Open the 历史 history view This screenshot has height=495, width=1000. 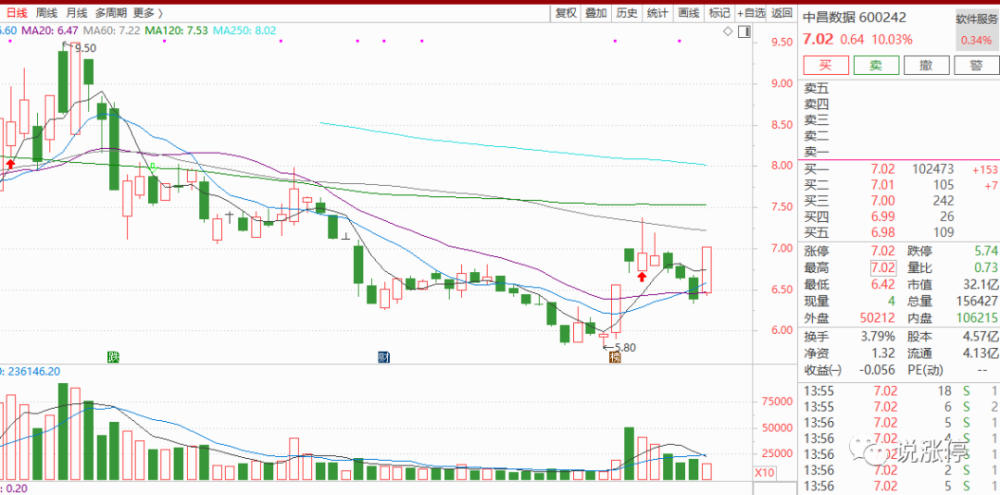pos(626,13)
